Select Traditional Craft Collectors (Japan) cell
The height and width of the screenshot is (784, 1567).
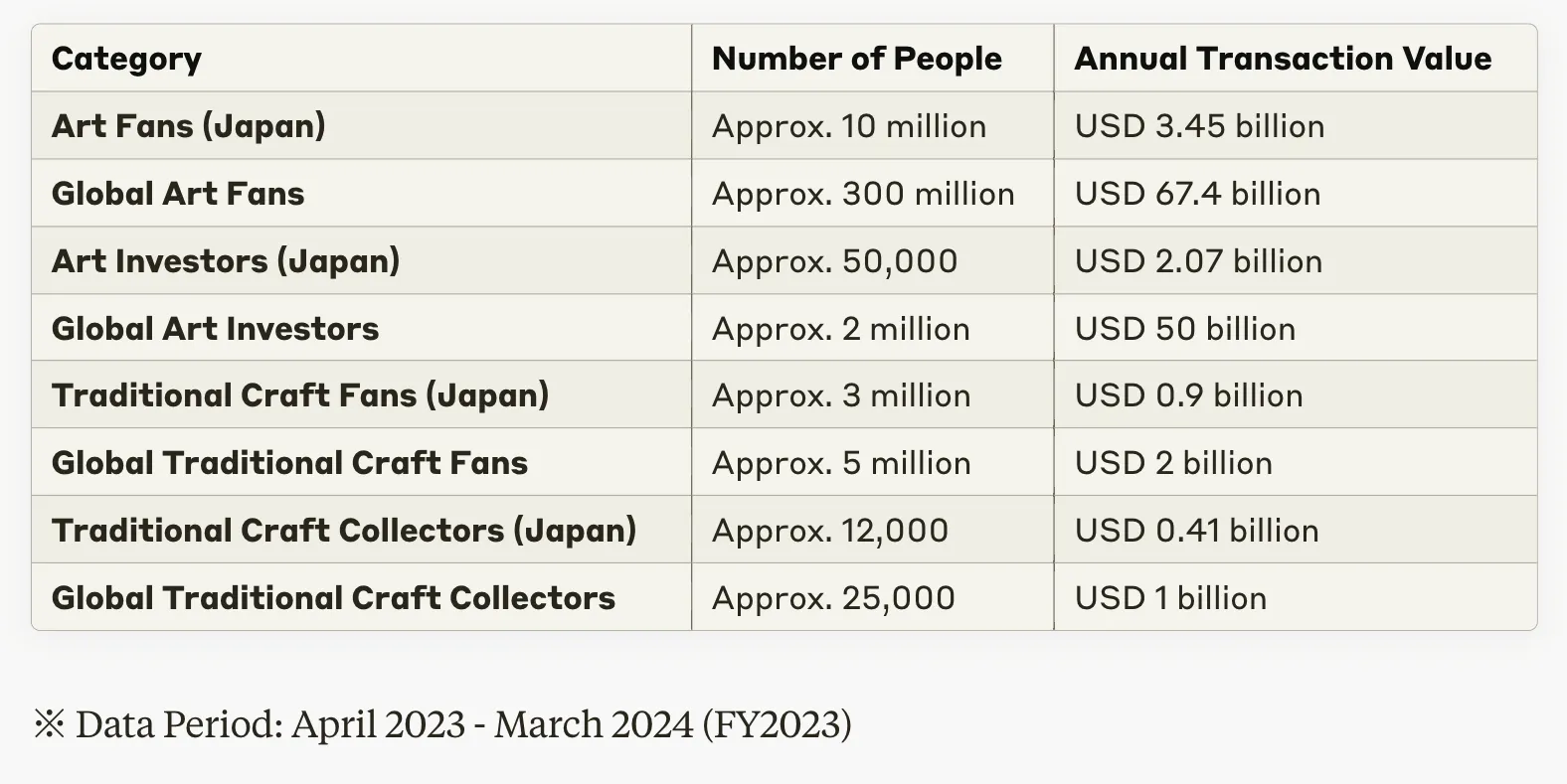(x=344, y=531)
